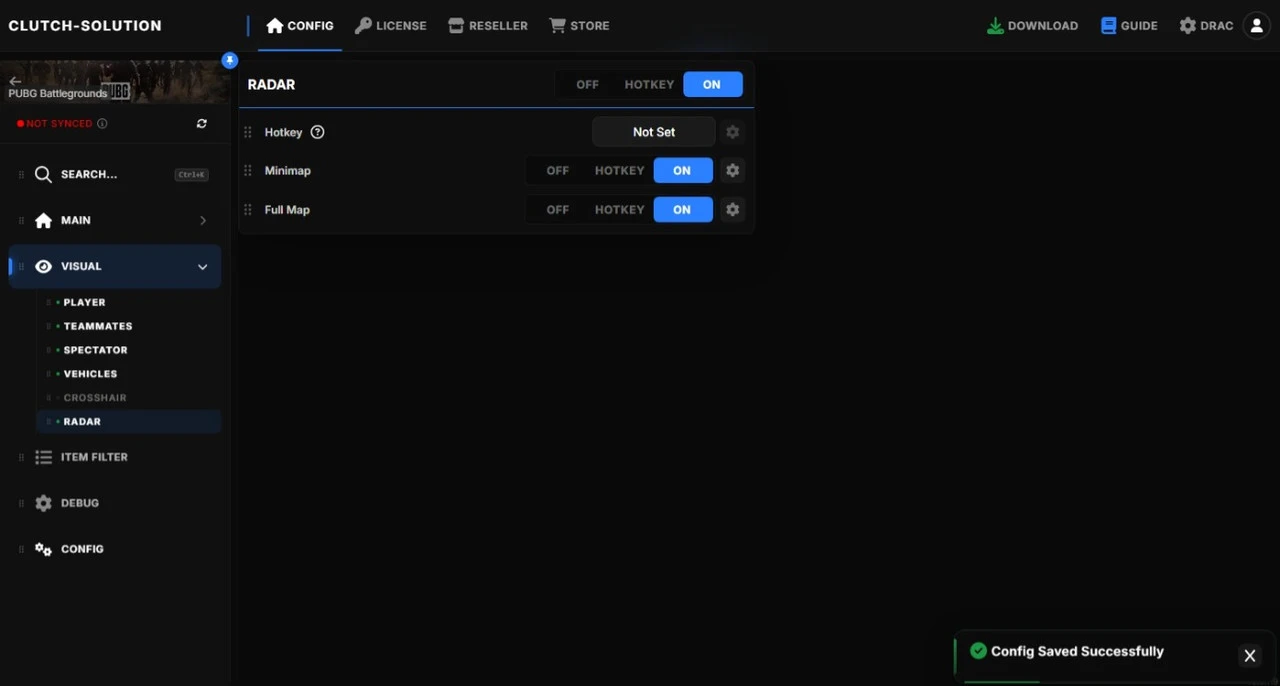This screenshot has height=686, width=1280.
Task: Turn Full Map OFF
Action: (558, 210)
